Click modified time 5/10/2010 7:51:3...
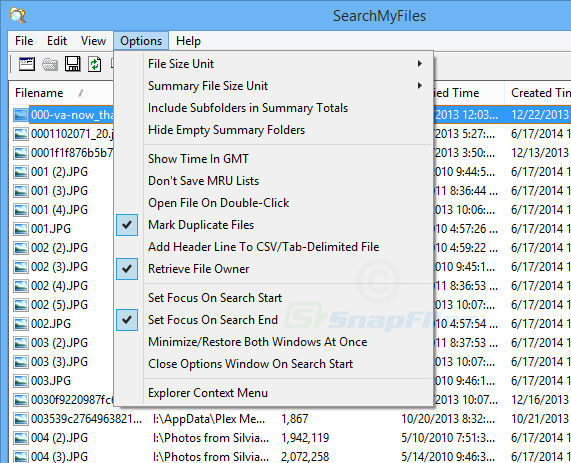The width and height of the screenshot is (571, 463). point(448,438)
